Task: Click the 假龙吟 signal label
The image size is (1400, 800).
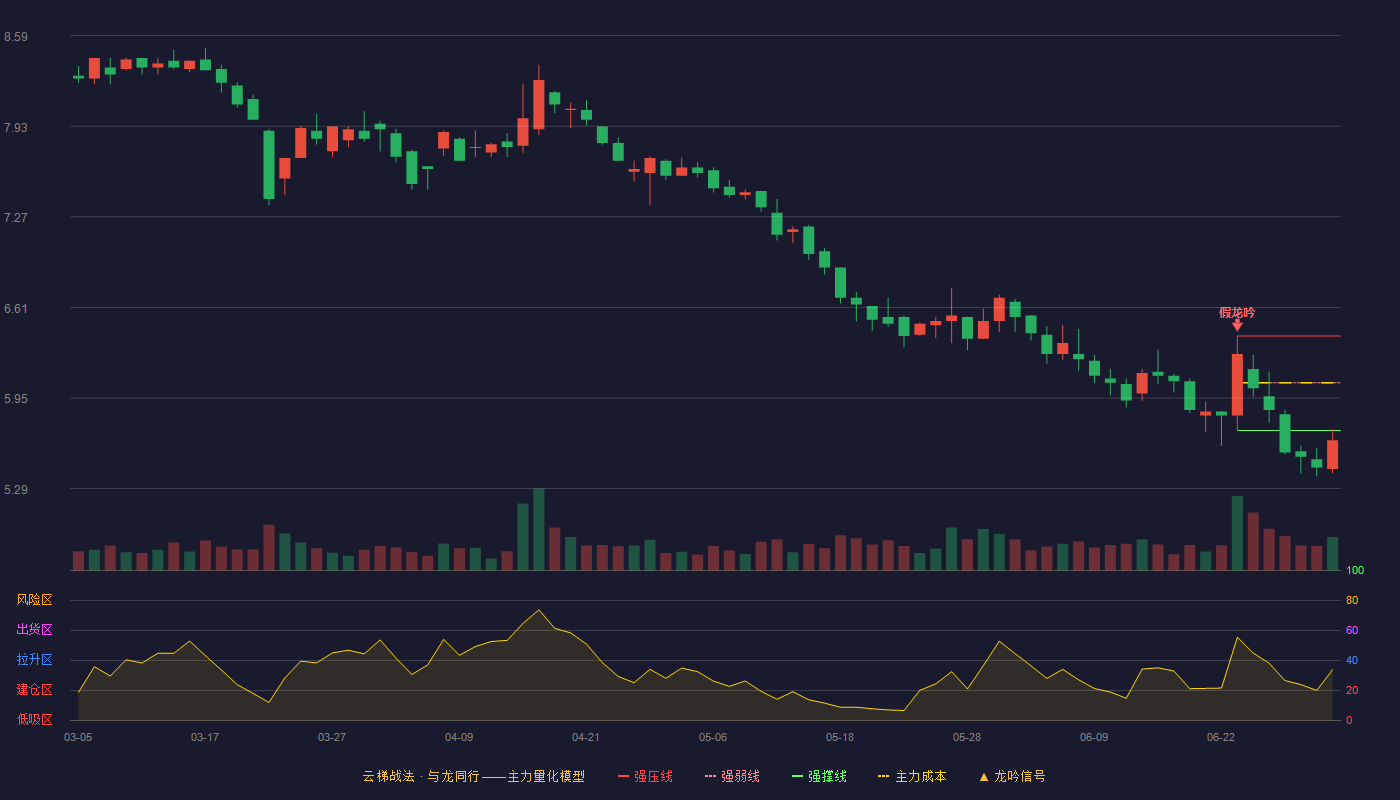Action: (1237, 313)
